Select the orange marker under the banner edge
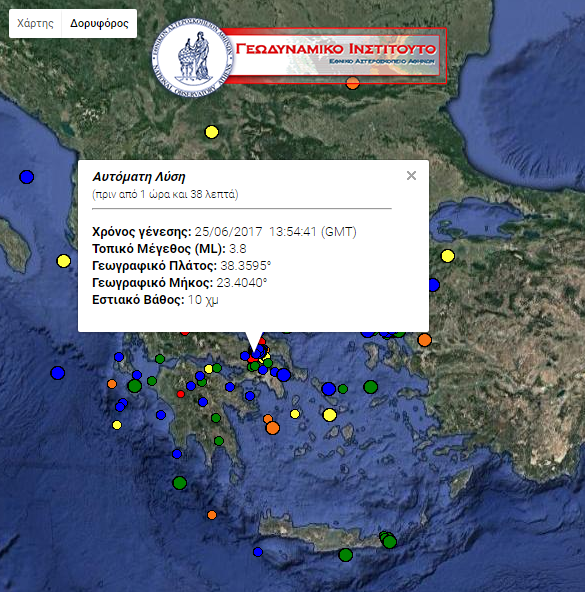 click(353, 84)
